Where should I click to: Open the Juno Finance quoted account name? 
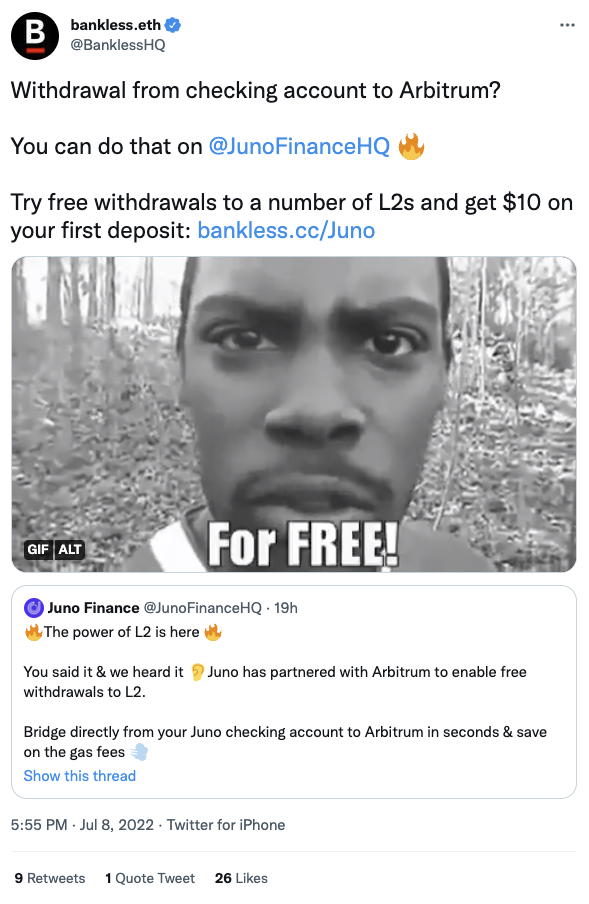[93, 608]
